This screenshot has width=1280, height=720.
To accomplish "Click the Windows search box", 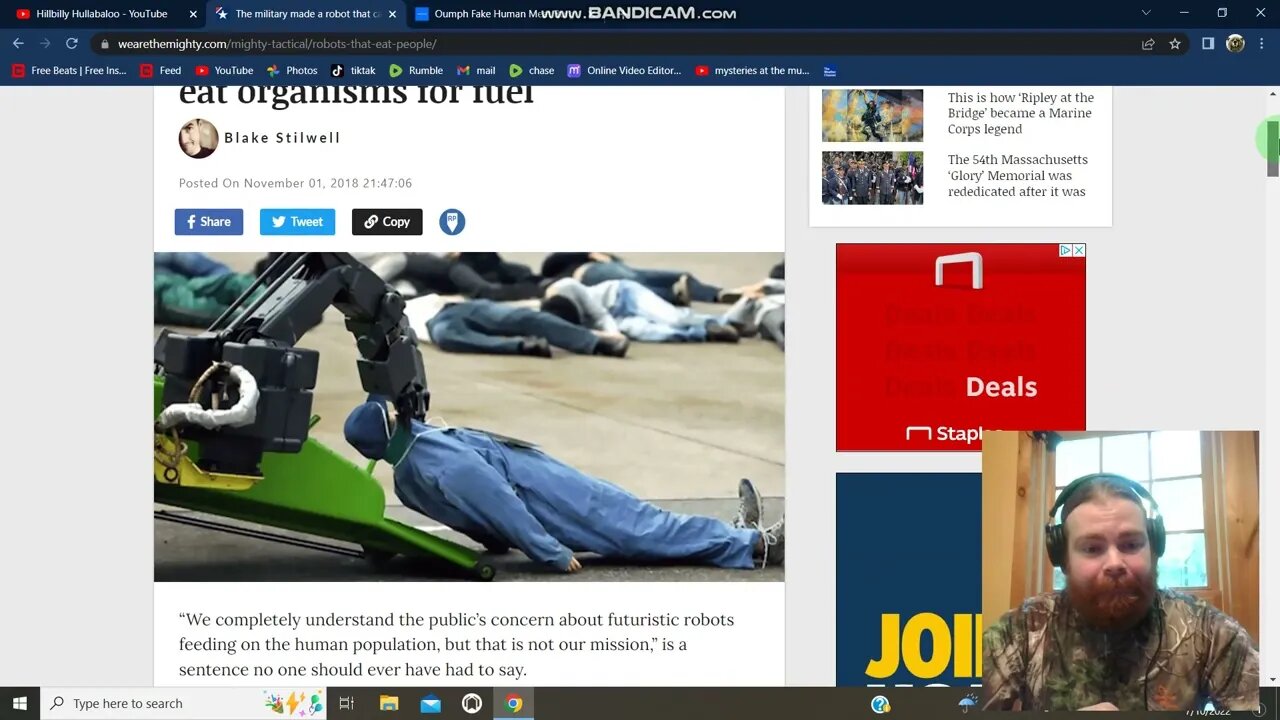I will [x=184, y=703].
